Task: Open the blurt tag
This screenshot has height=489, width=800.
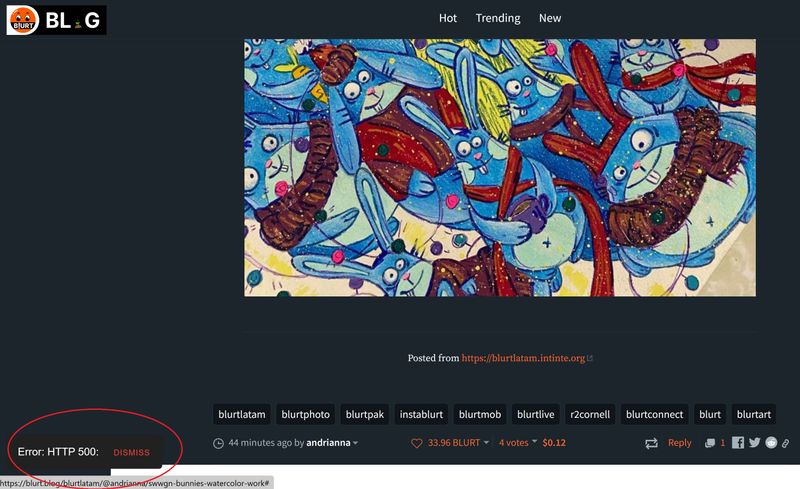Action: pyautogui.click(x=710, y=414)
